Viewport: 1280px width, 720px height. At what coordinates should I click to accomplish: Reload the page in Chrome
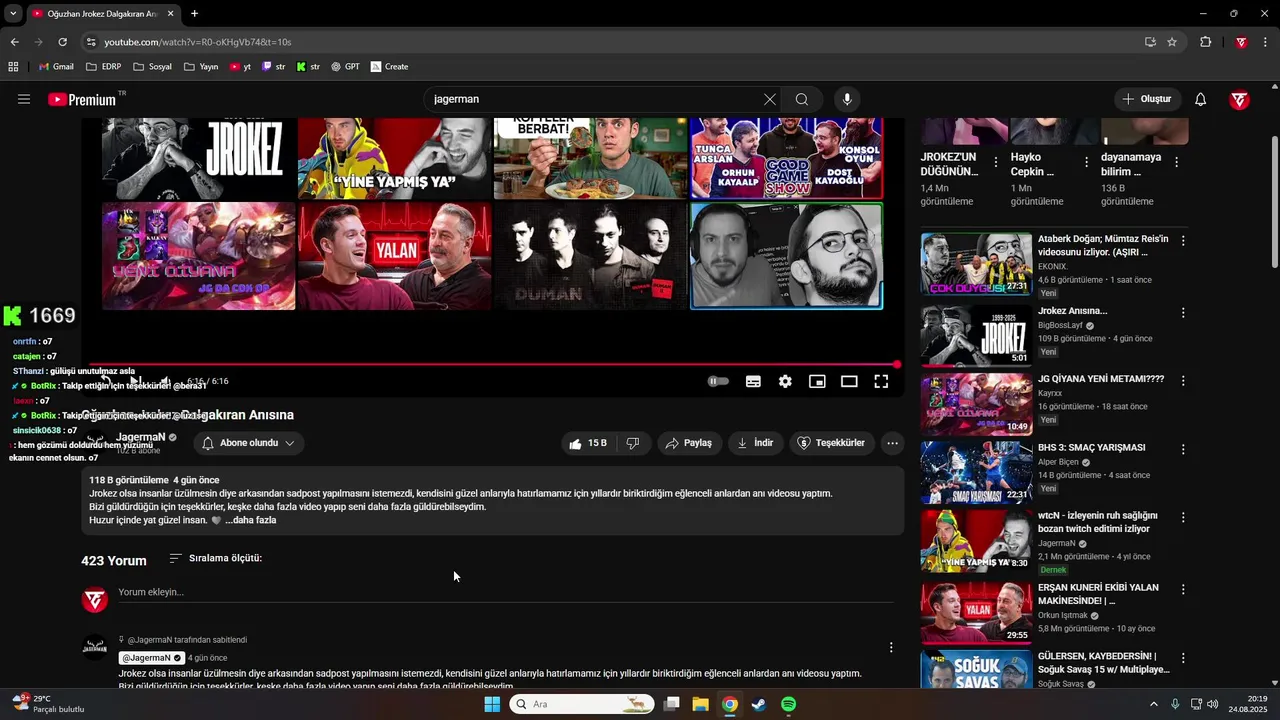(x=62, y=42)
